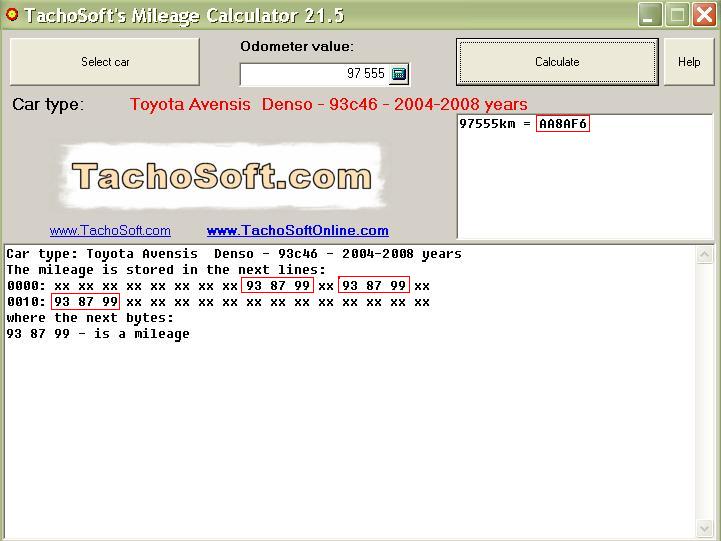This screenshot has width=721, height=541.
Task: Open the www.TachoSoft.com link
Action: (110, 230)
